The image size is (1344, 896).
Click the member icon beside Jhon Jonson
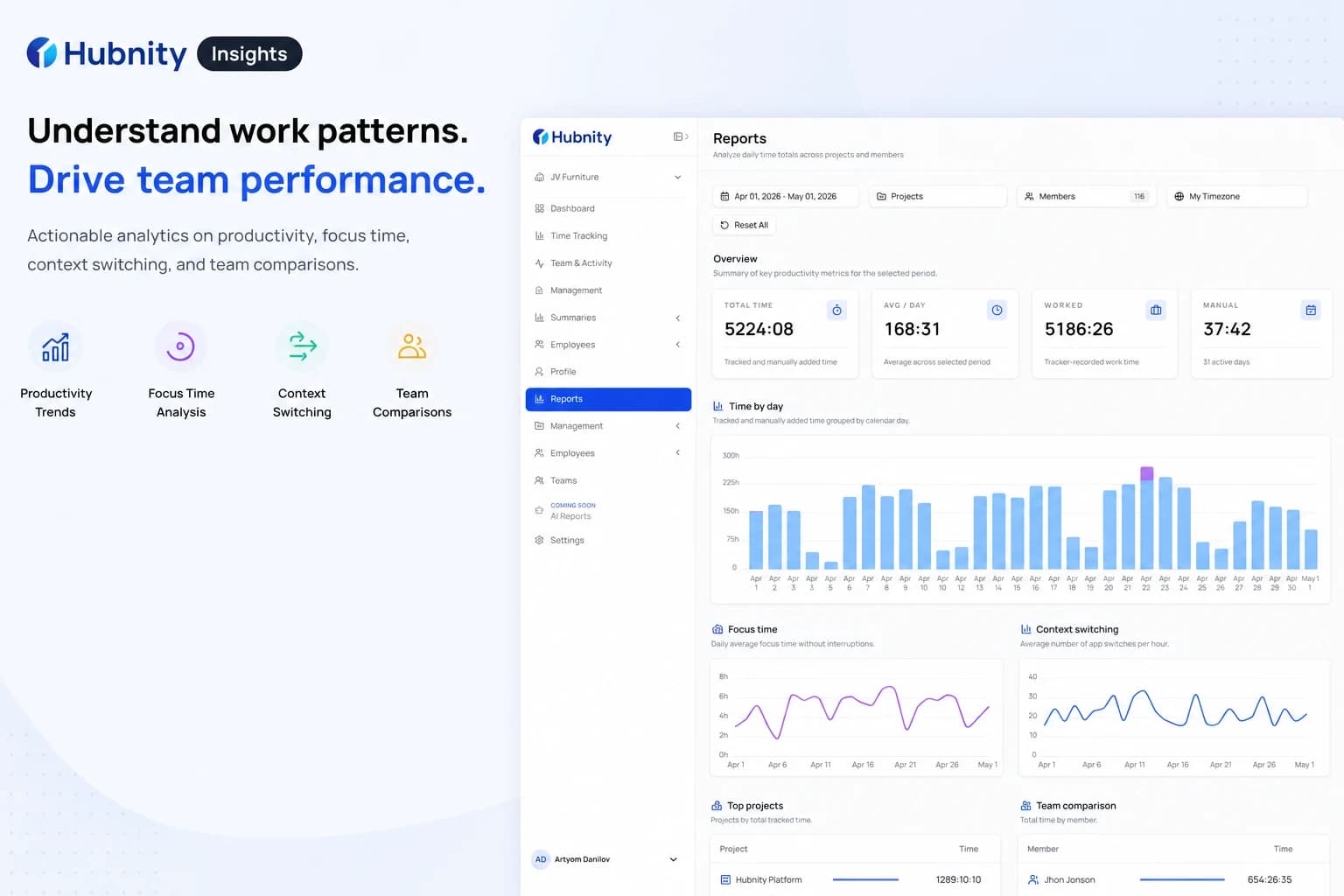click(x=1033, y=880)
